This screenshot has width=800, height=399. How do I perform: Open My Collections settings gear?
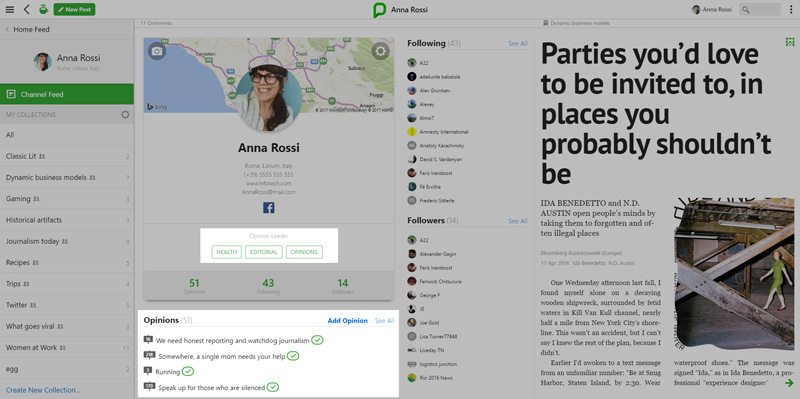[x=125, y=115]
